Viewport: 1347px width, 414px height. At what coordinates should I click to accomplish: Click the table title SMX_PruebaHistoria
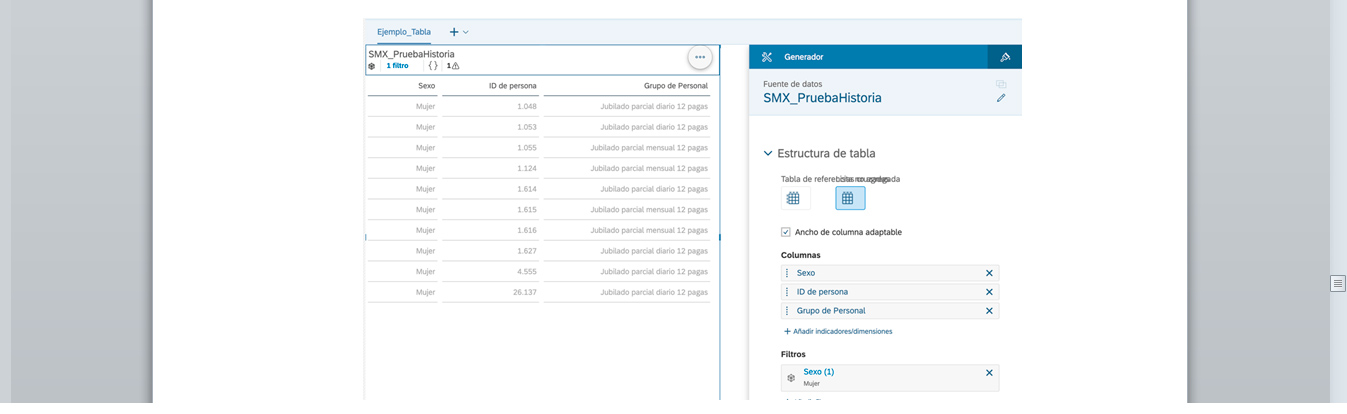click(411, 54)
